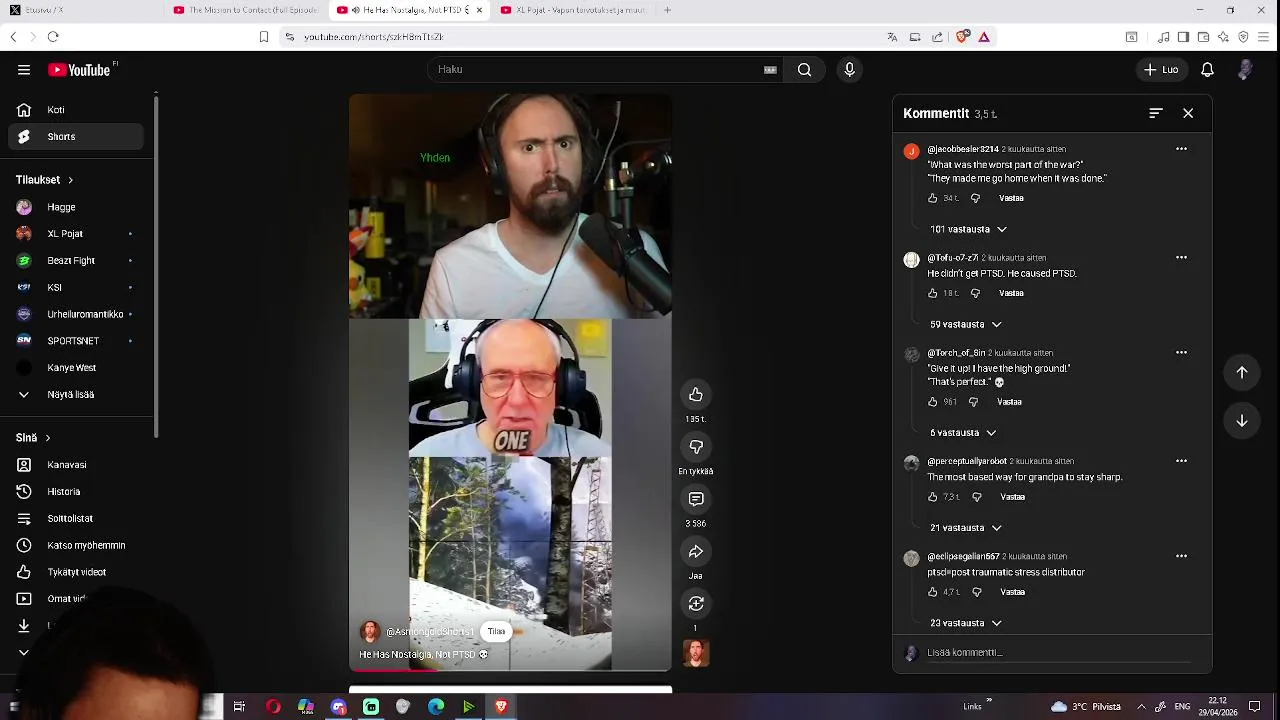1280x720 pixels.
Task: Click the sidebar scrollbar
Action: coord(155,265)
